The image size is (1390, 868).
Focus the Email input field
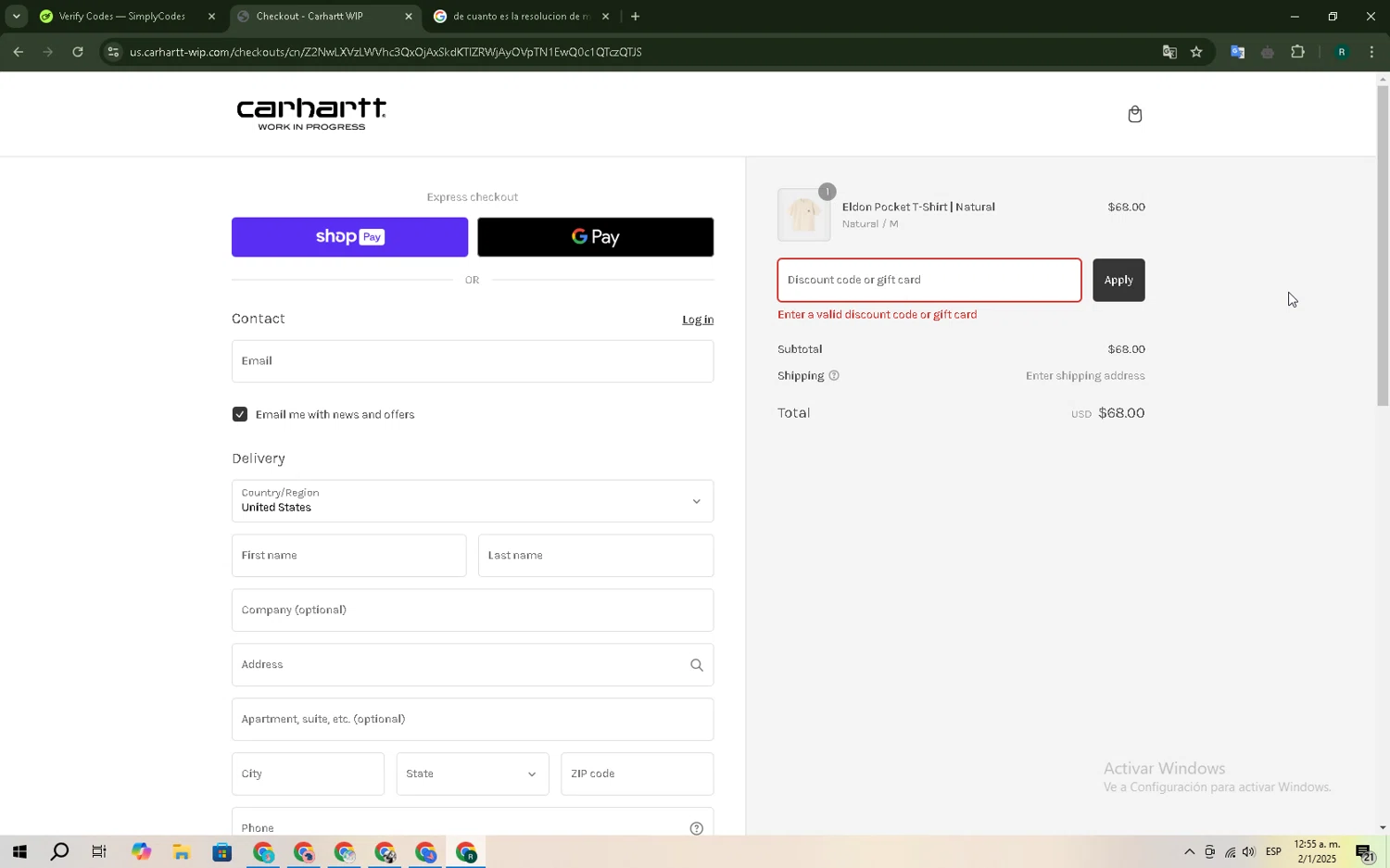pos(473,361)
